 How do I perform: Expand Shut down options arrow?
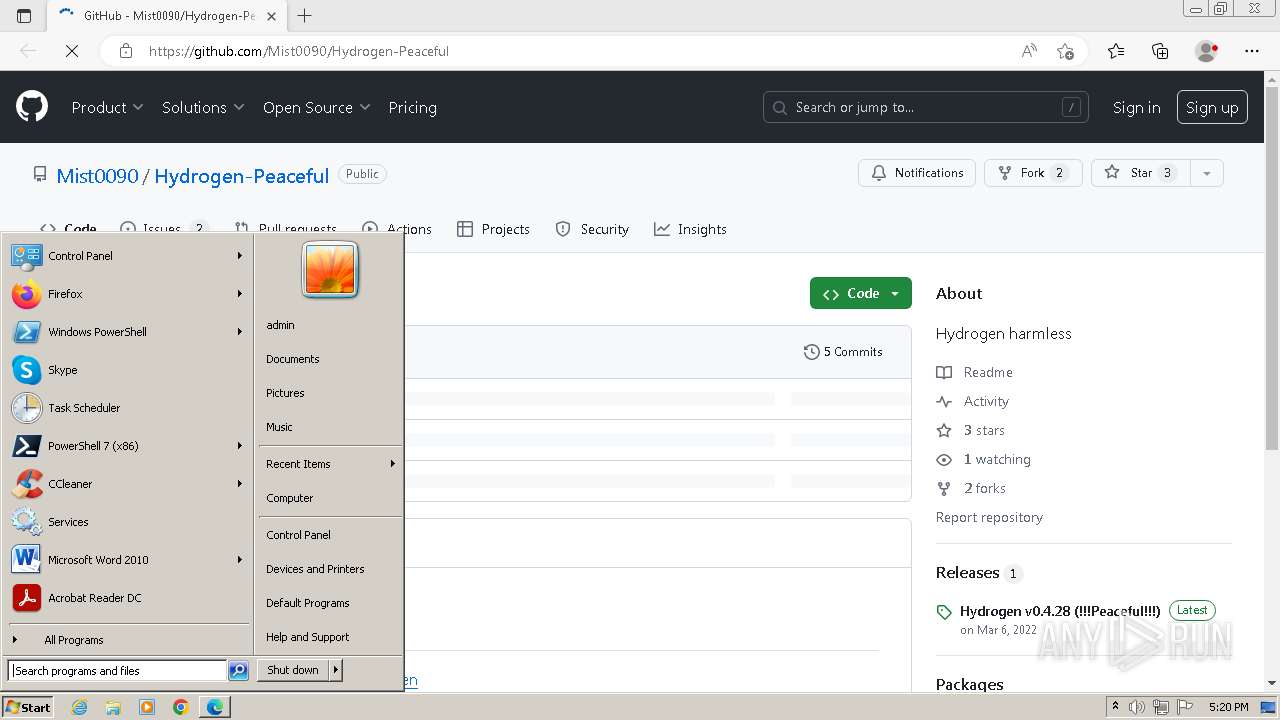[336, 670]
